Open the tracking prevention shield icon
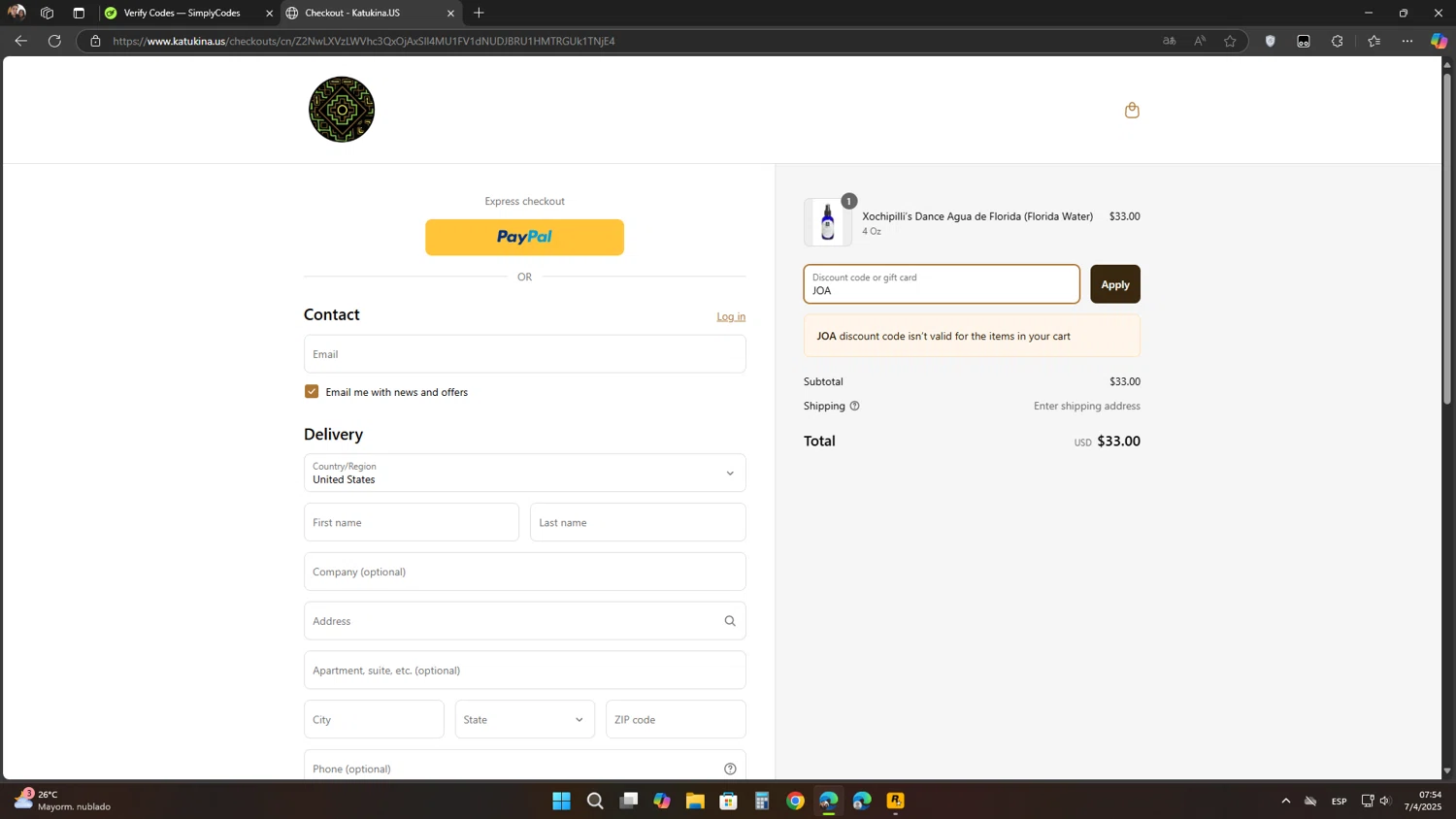 (1270, 41)
